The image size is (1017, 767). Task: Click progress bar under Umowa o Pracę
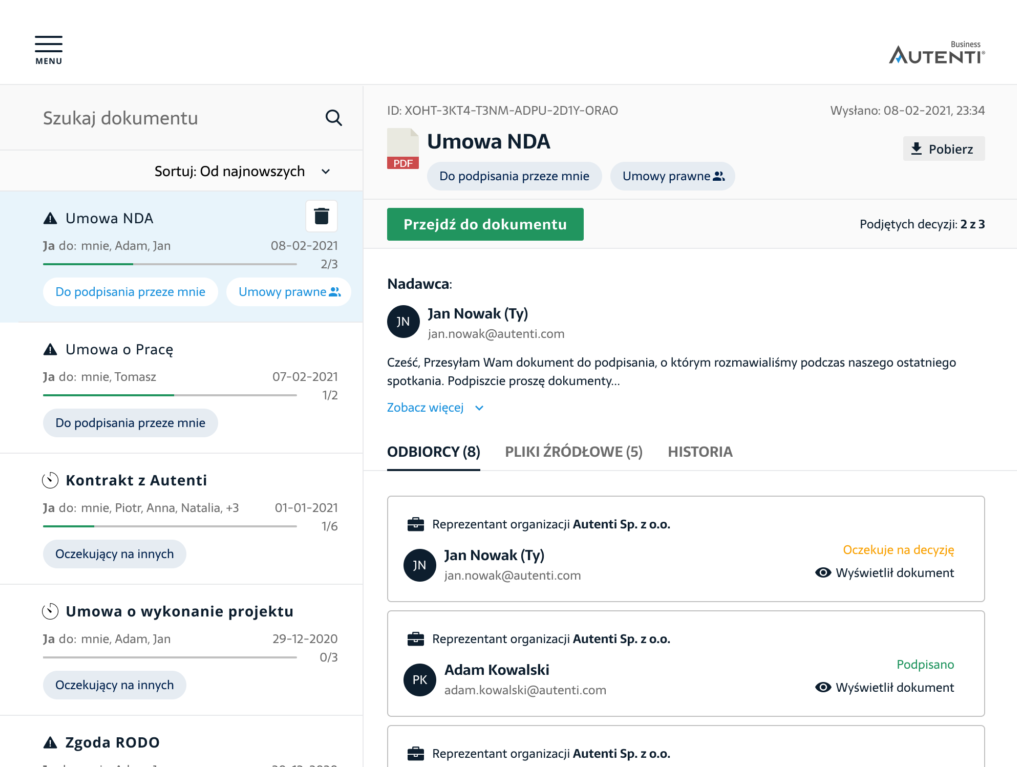pyautogui.click(x=169, y=395)
